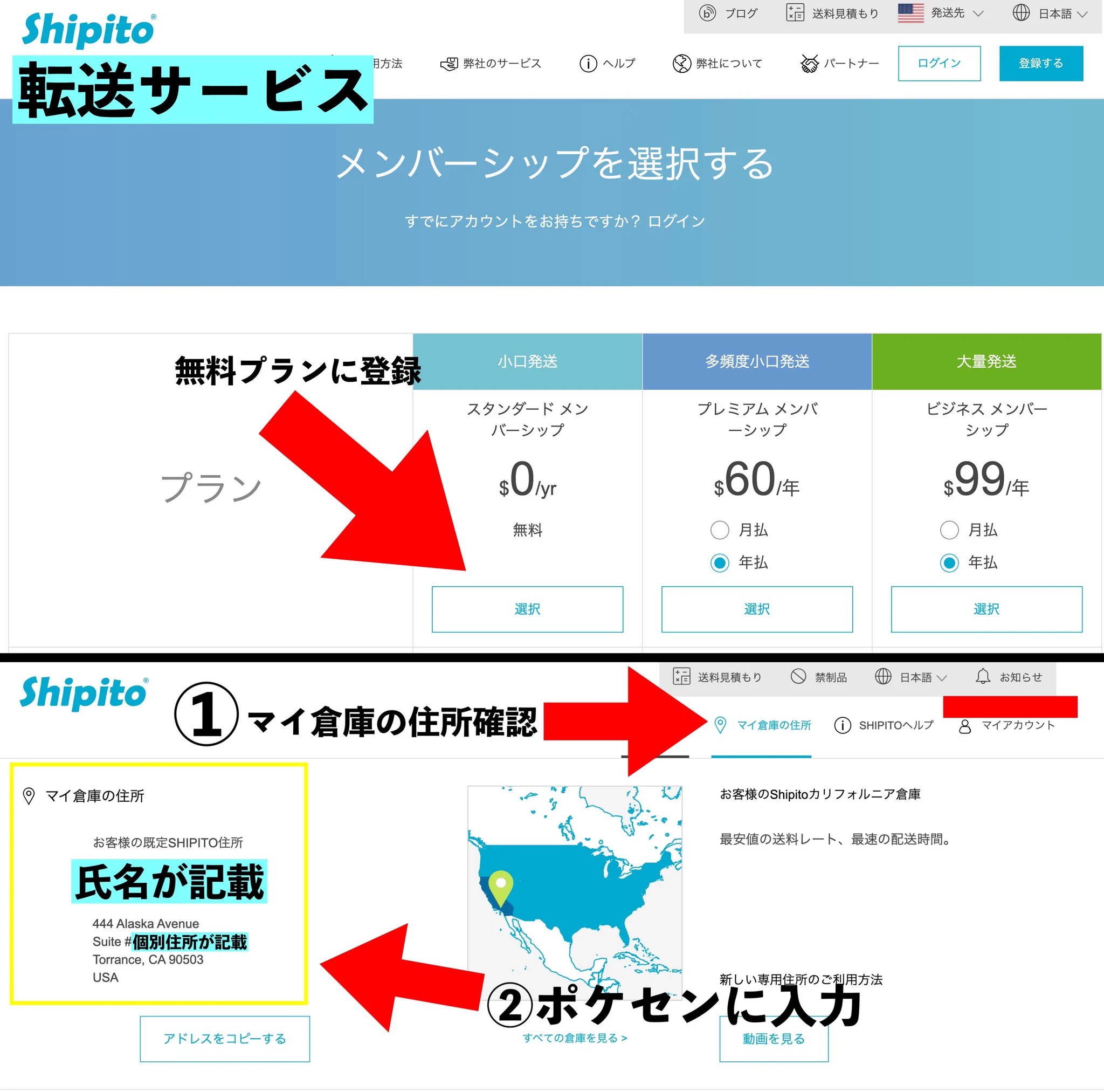1104x1092 pixels.
Task: Select 月払 for ビジネス メンバーシップ
Action: coord(949,530)
